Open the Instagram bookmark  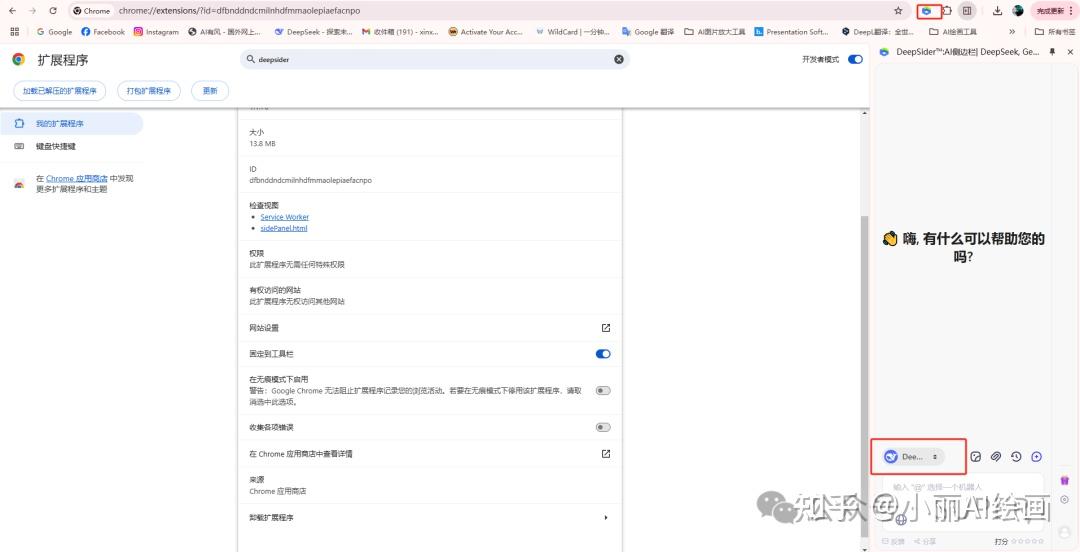point(156,32)
